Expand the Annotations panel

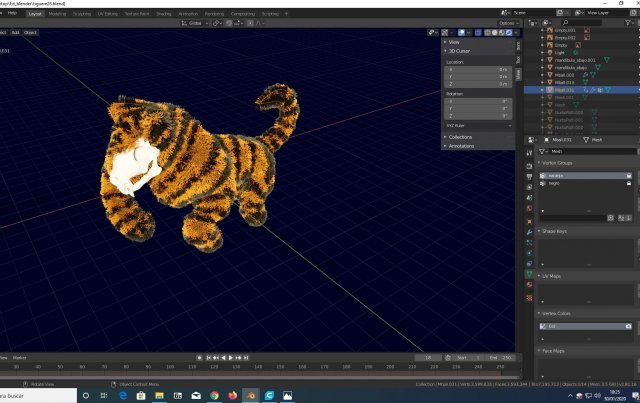(x=461, y=146)
